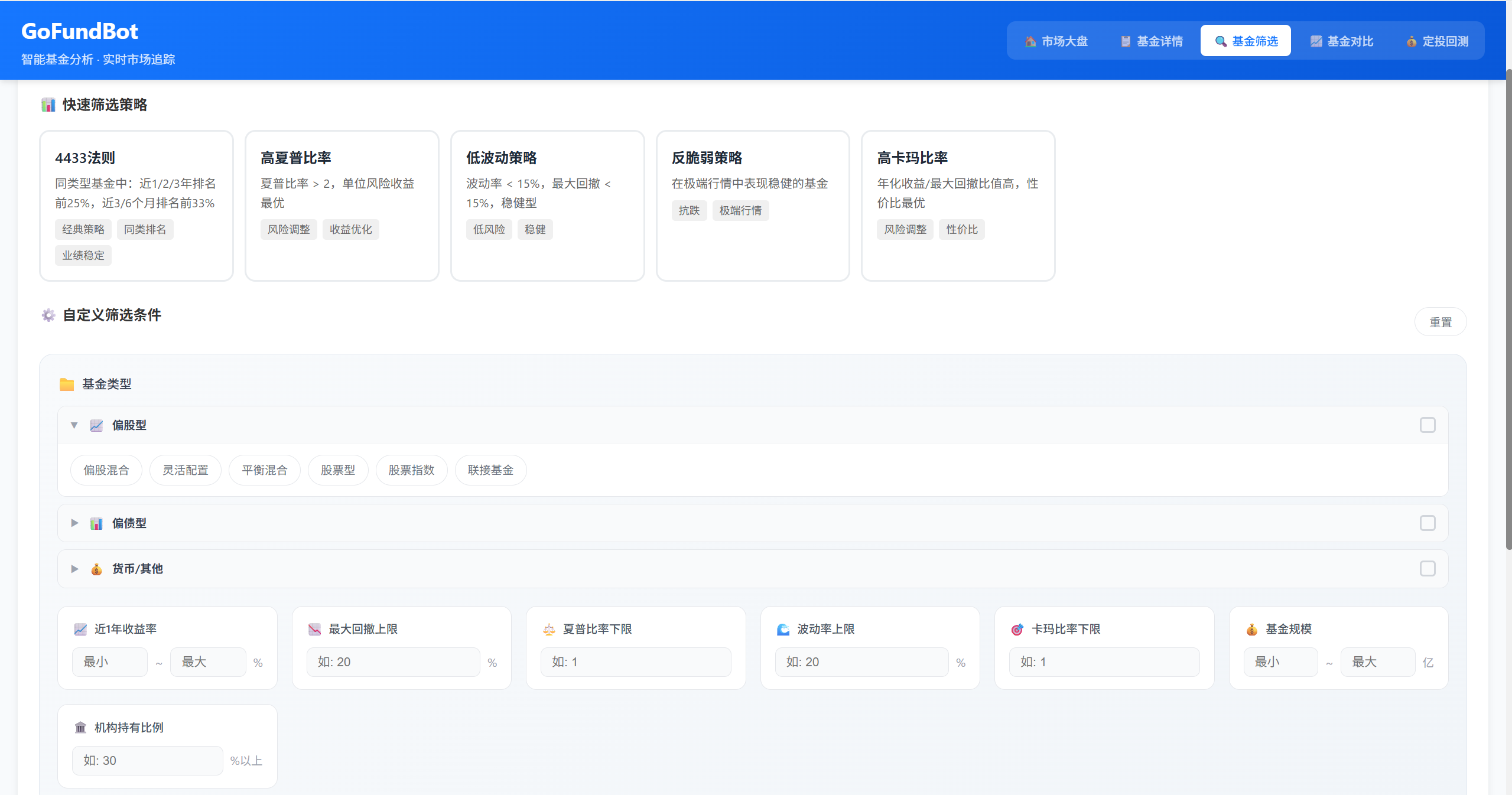
Task: Click the 同类排名 tag
Action: point(145,230)
